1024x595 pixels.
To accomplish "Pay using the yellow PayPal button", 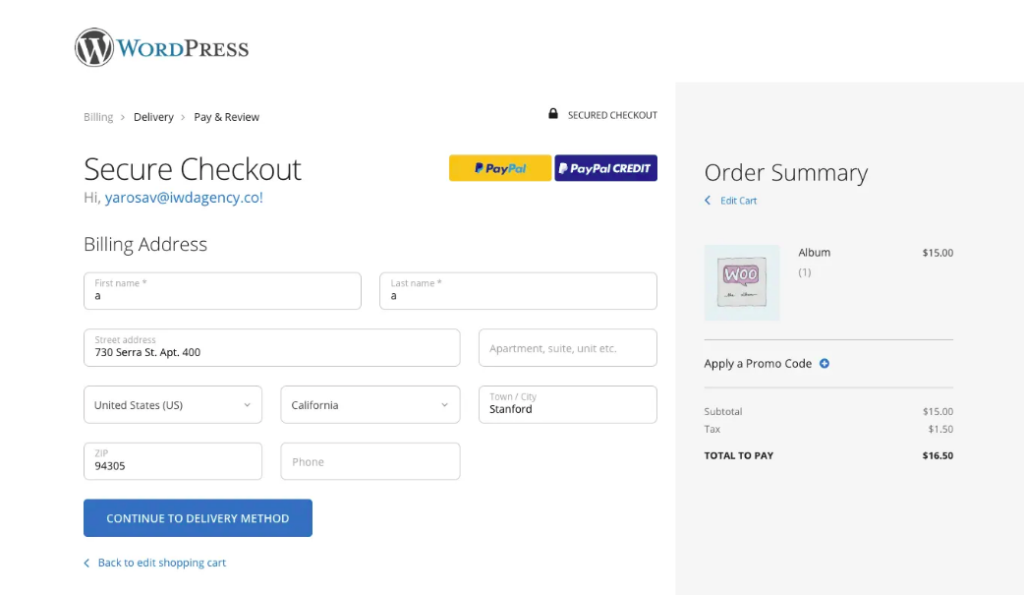I will pyautogui.click(x=500, y=168).
